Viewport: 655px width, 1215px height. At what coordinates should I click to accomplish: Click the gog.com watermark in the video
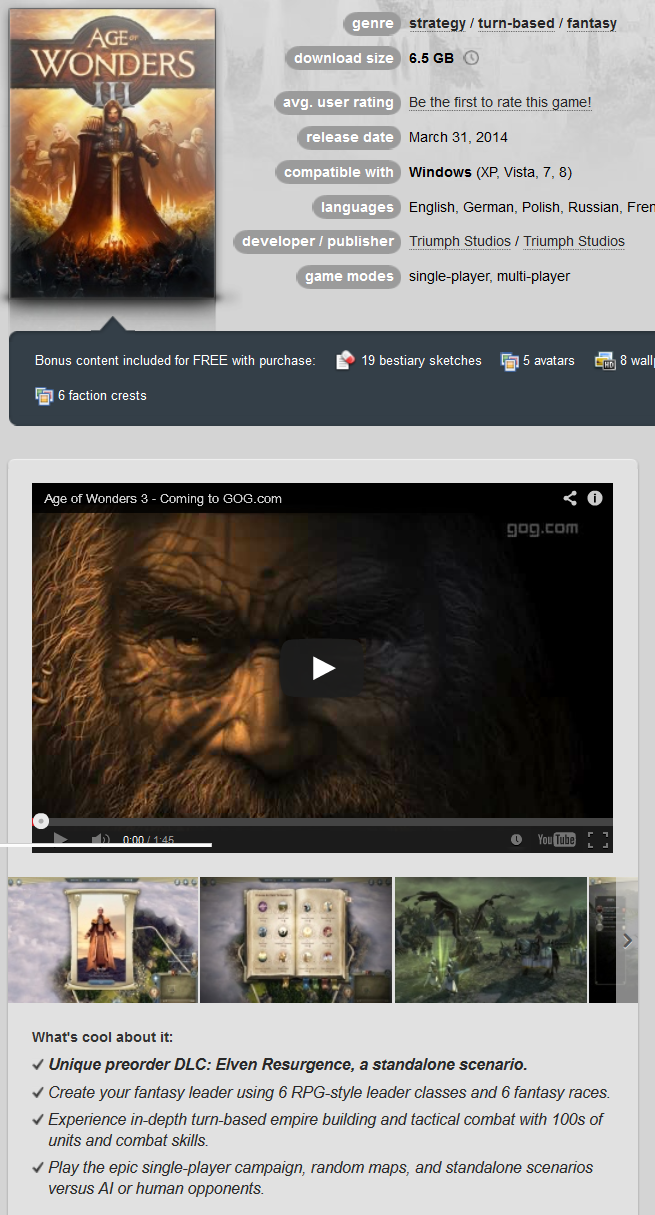pos(542,528)
